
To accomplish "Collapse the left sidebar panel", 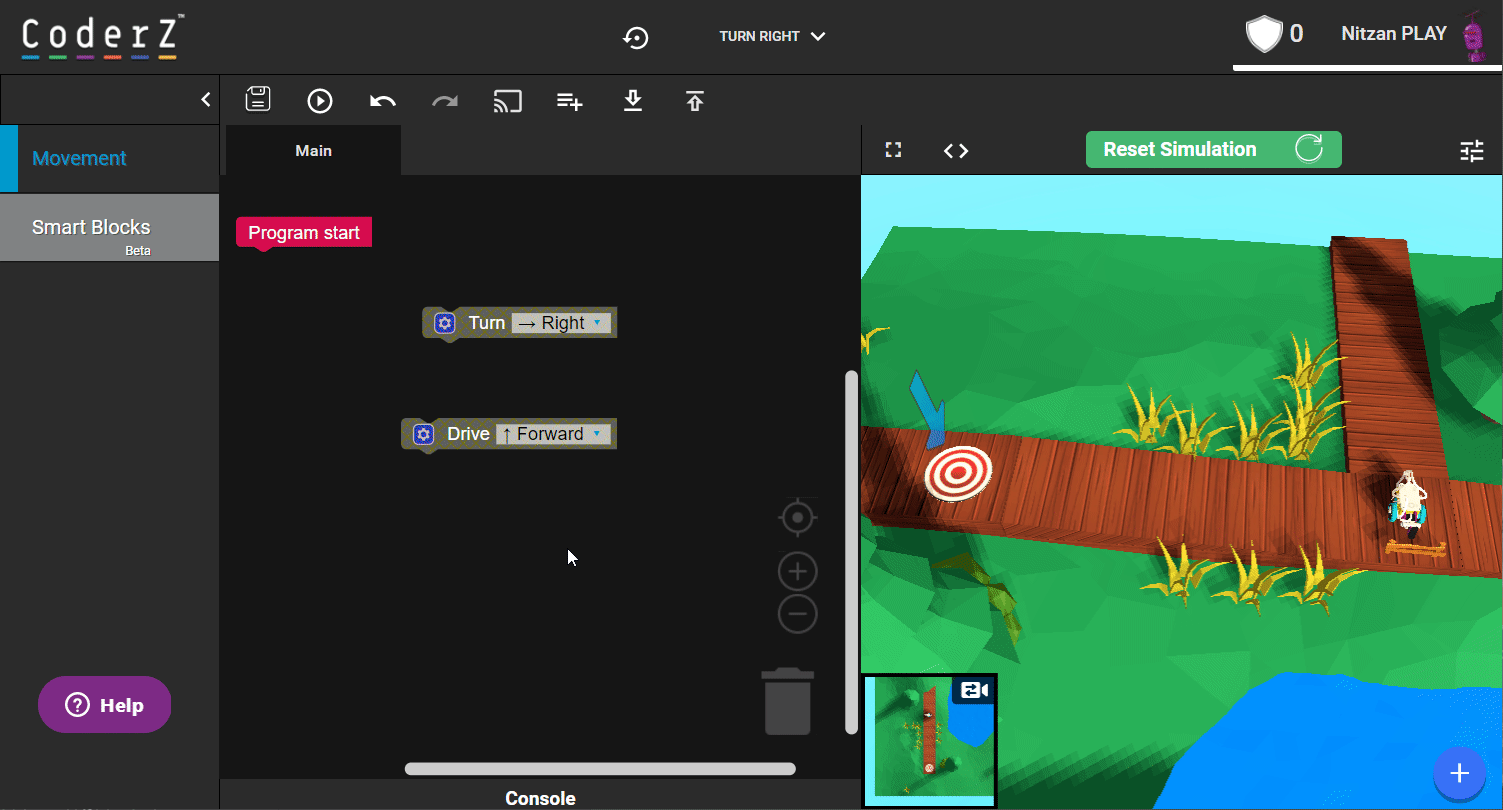I will pyautogui.click(x=205, y=100).
